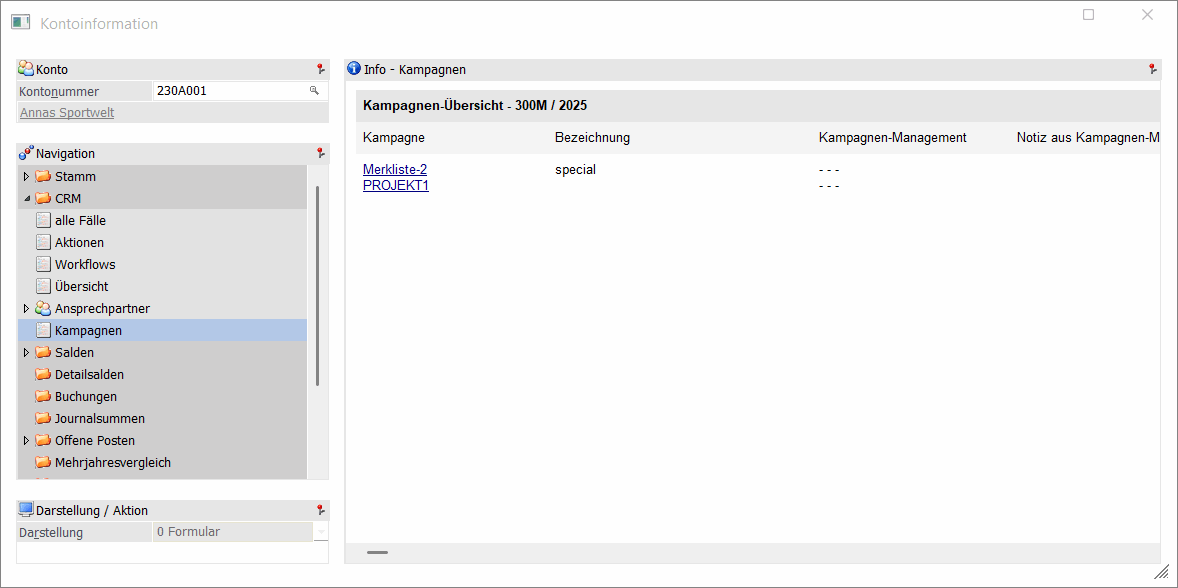Select Mehrjahresvergleich in navigation
The height and width of the screenshot is (588, 1178).
pos(113,463)
